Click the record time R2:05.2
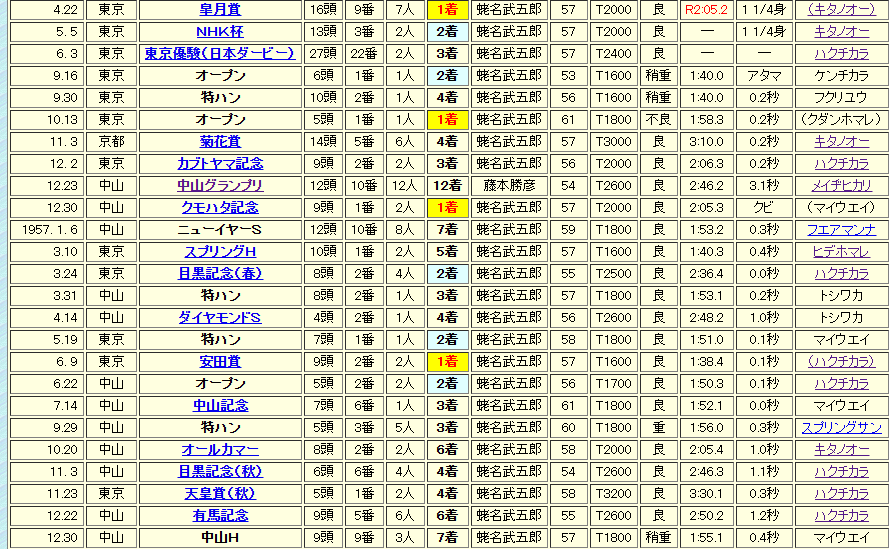889x549 pixels. tap(706, 10)
